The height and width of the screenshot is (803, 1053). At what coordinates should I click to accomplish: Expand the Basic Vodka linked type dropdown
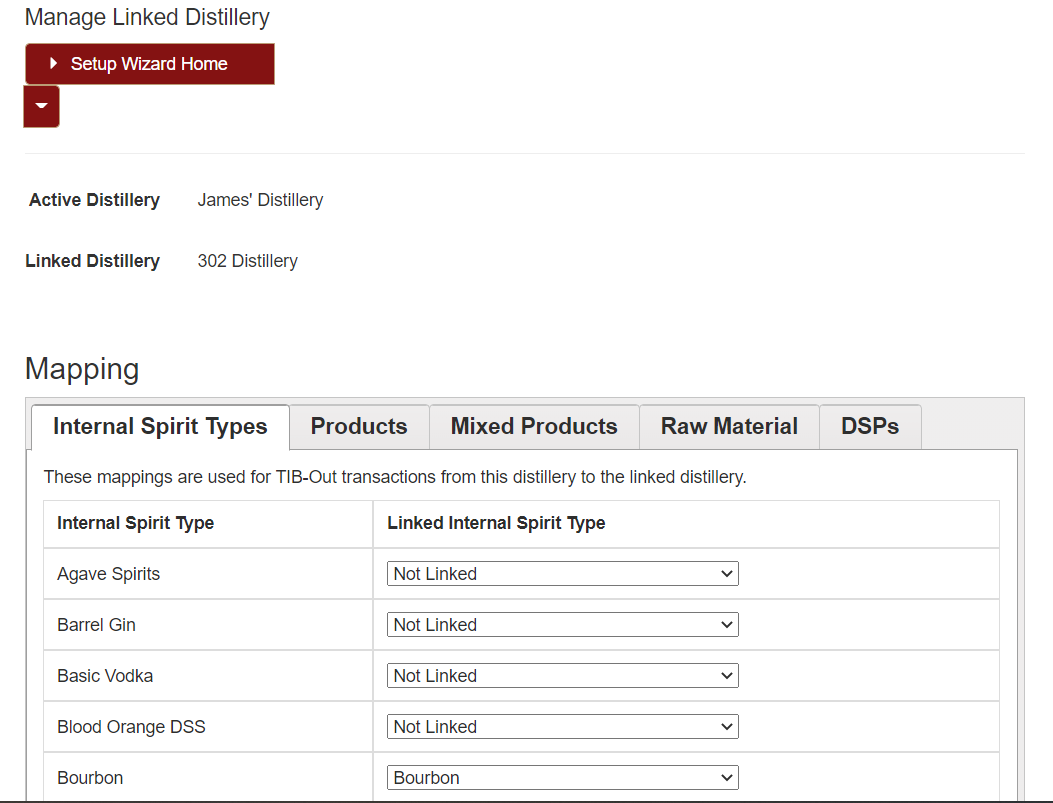[x=563, y=675]
